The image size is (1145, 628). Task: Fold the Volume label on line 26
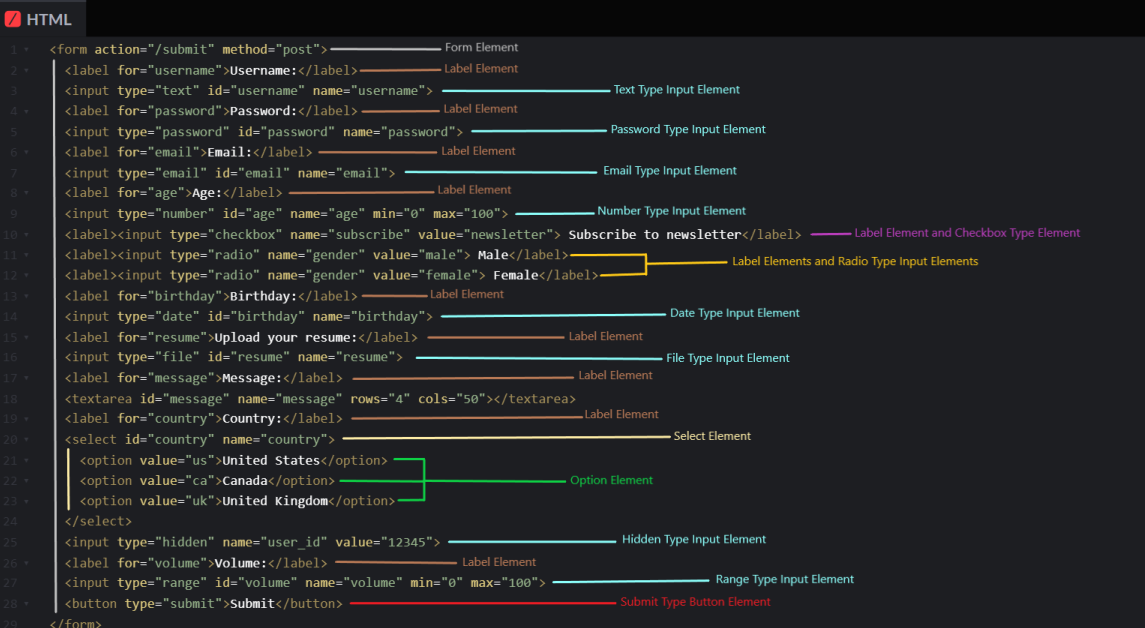pos(26,563)
